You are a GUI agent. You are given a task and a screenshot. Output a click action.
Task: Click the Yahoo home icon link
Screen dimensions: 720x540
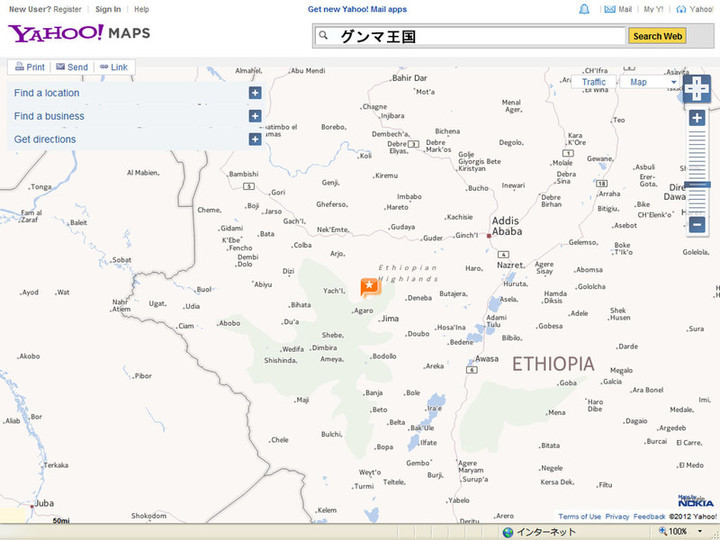click(x=695, y=9)
